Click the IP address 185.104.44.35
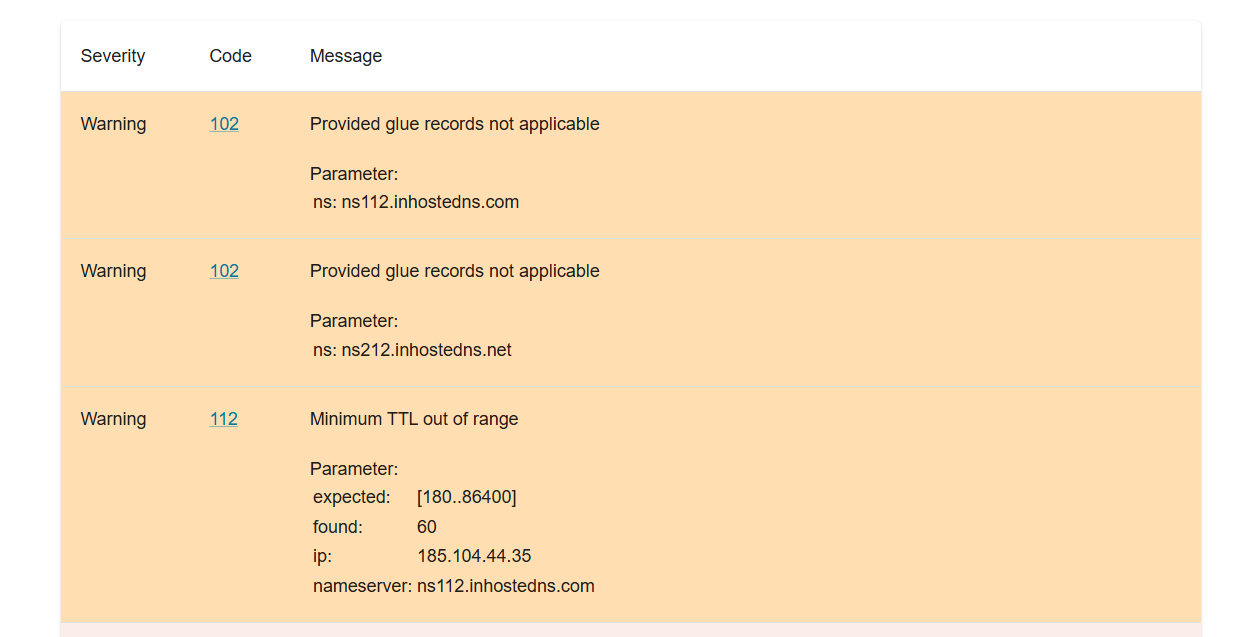This screenshot has height=637, width=1235. pos(474,556)
